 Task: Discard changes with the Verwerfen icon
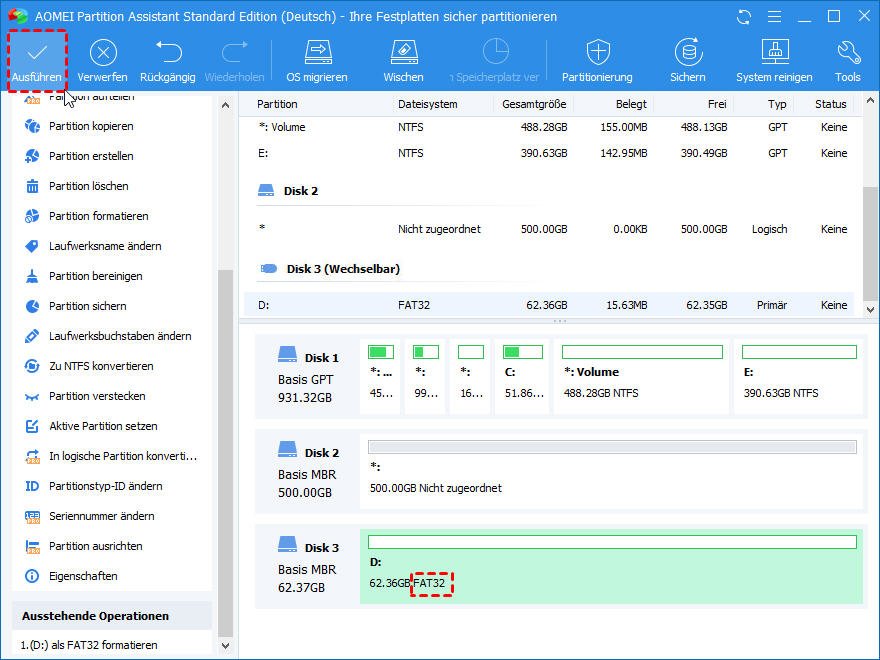click(102, 59)
